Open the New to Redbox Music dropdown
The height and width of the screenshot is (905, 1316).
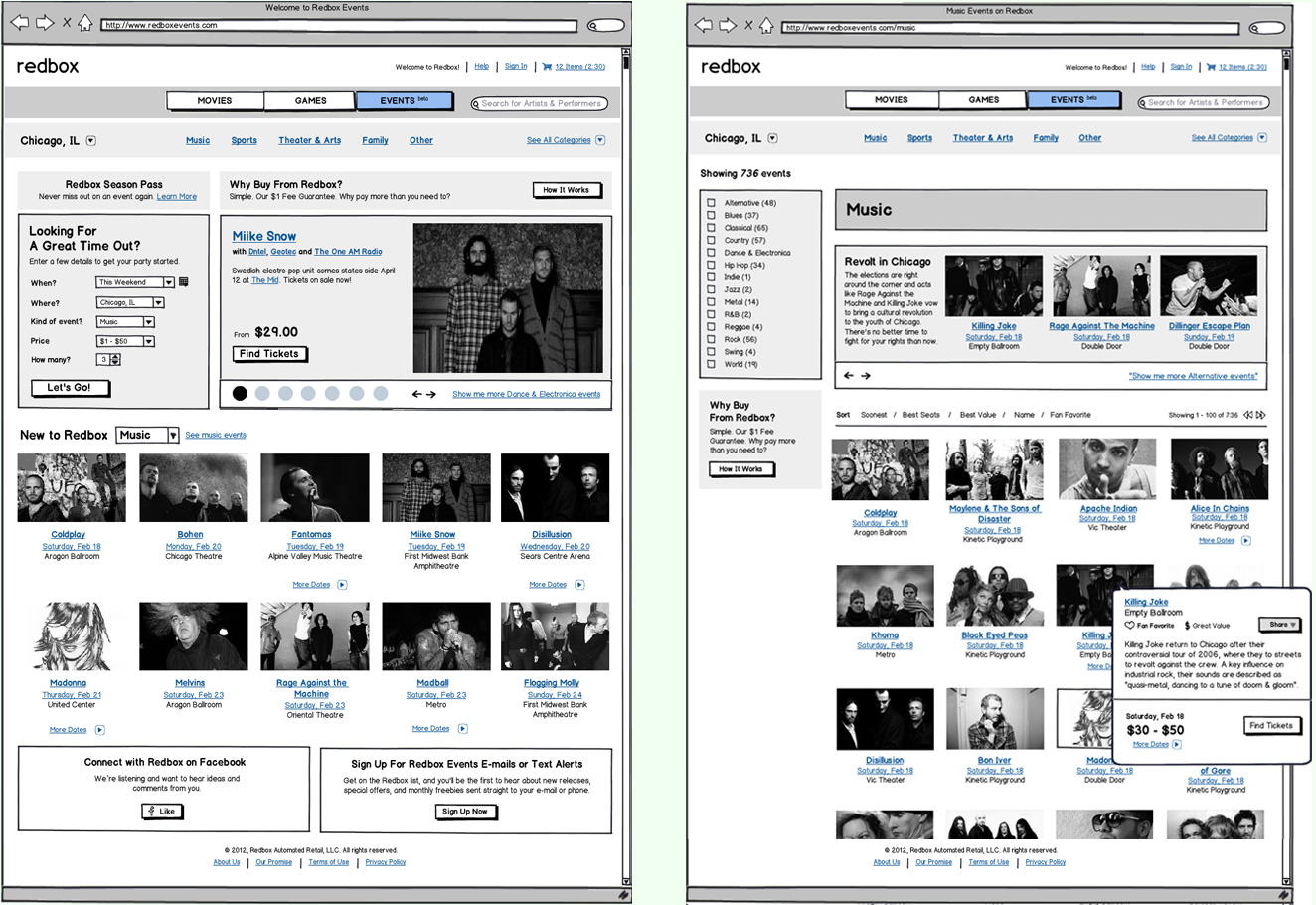[x=148, y=435]
